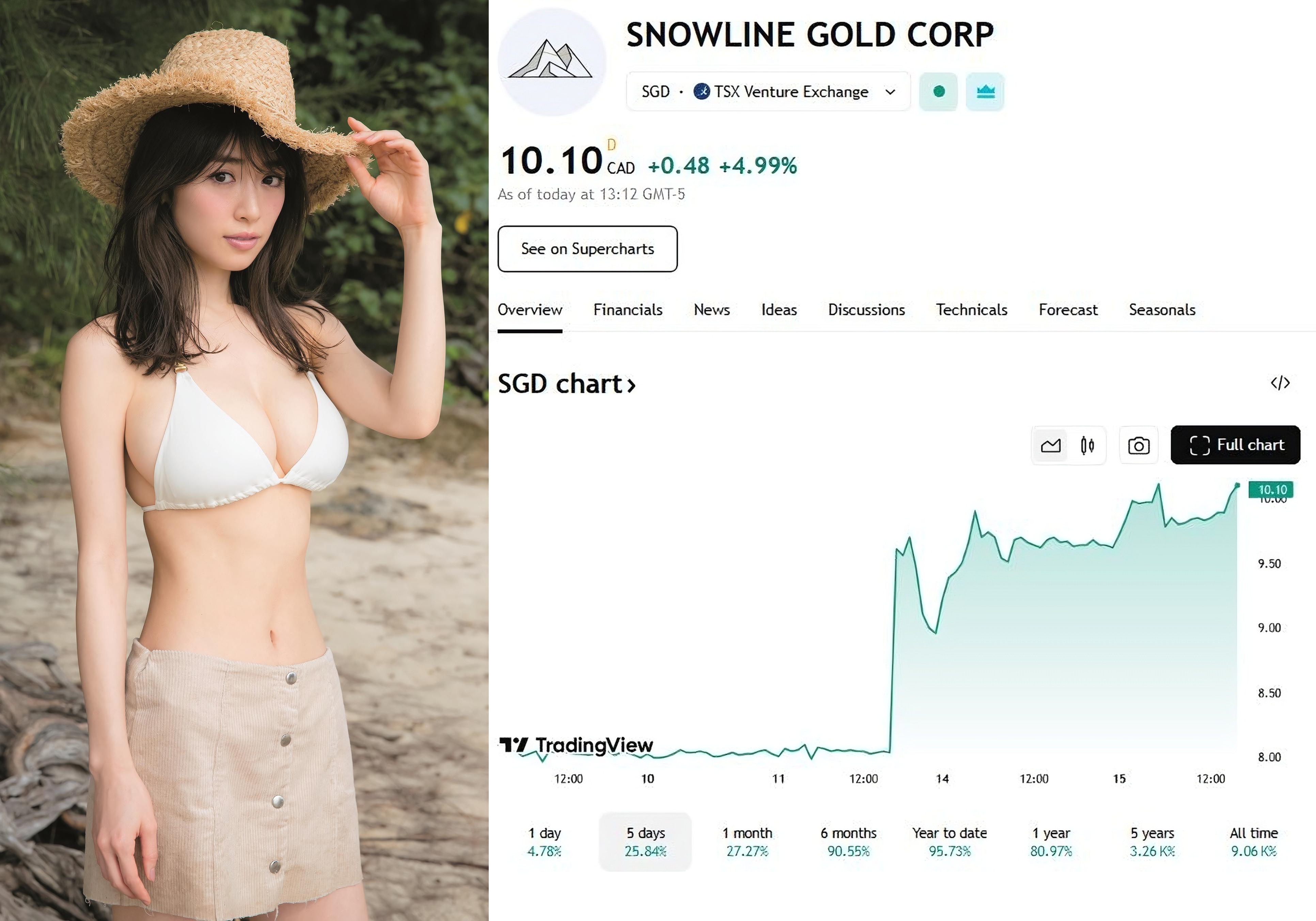
Task: Click the blue crown badge icon
Action: [x=985, y=92]
